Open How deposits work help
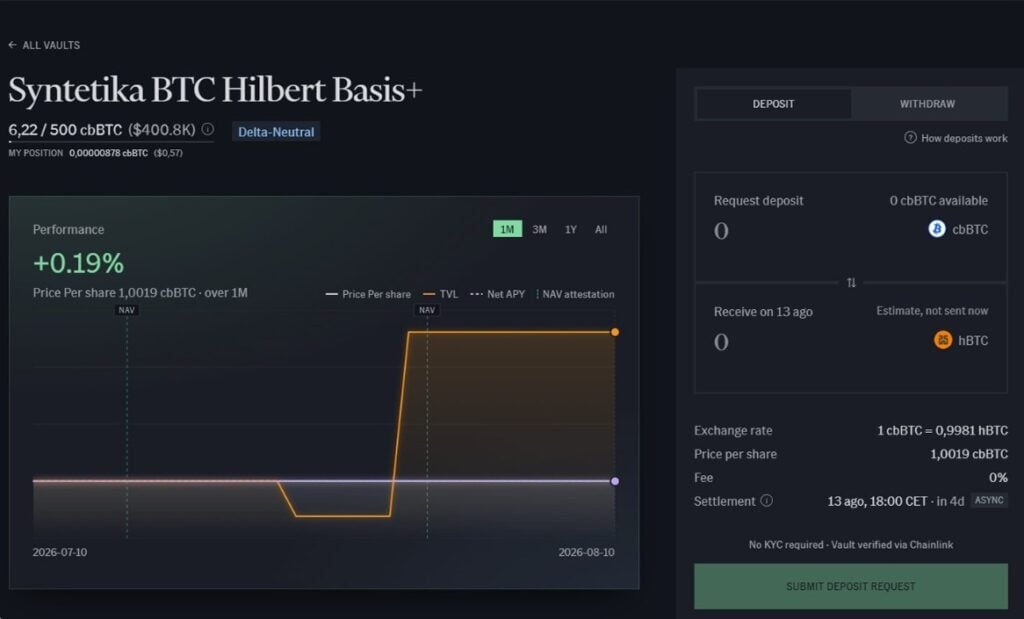 (x=956, y=138)
